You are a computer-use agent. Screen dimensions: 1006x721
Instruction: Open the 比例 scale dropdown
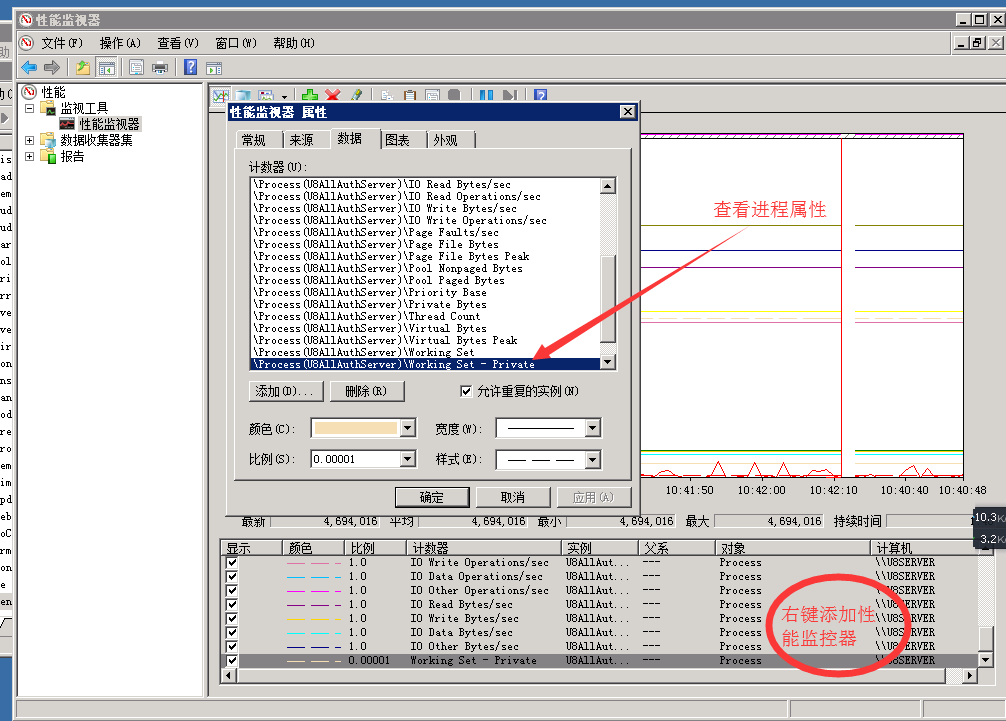coord(407,459)
